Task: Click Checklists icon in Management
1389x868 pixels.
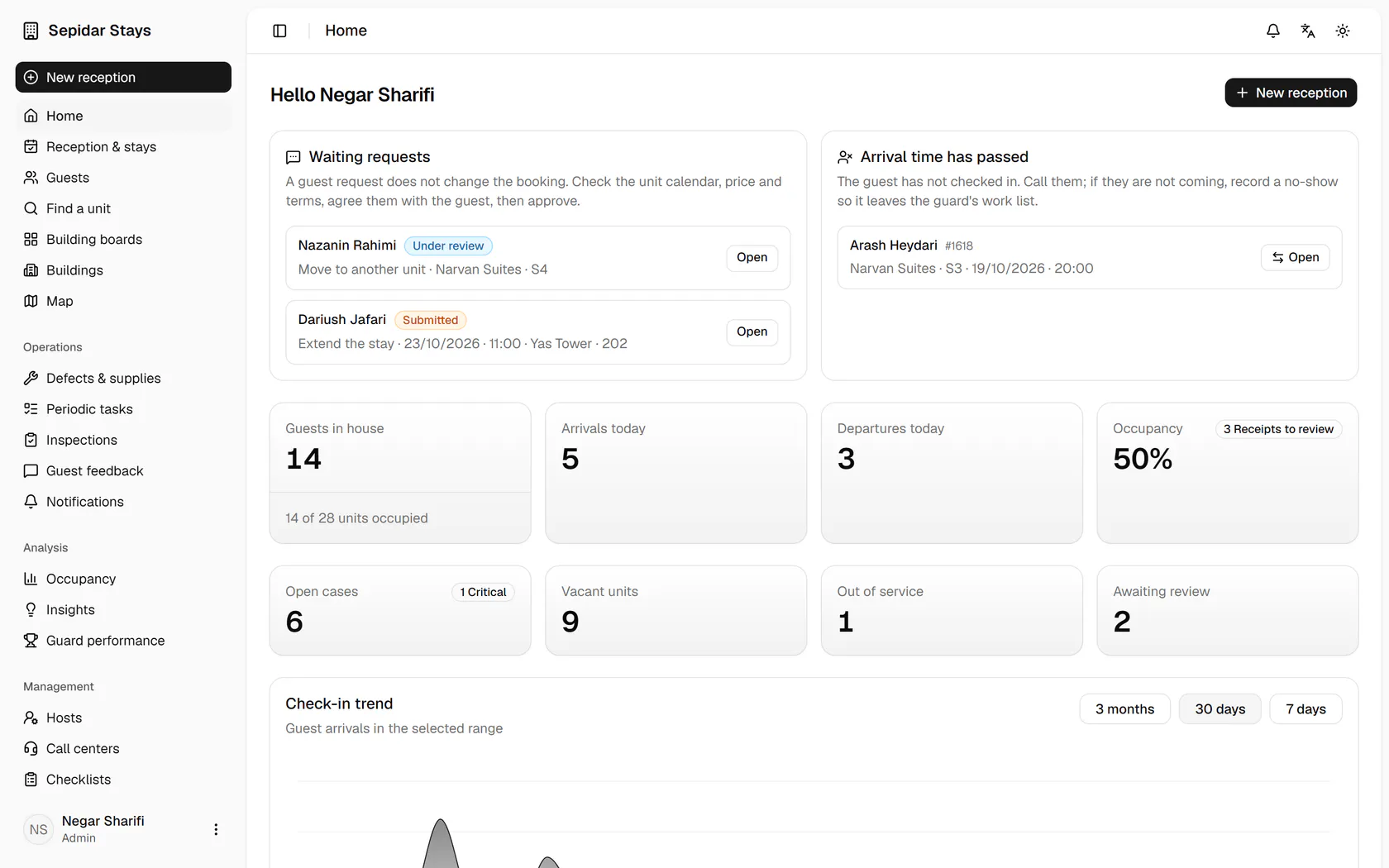Action: (x=31, y=780)
